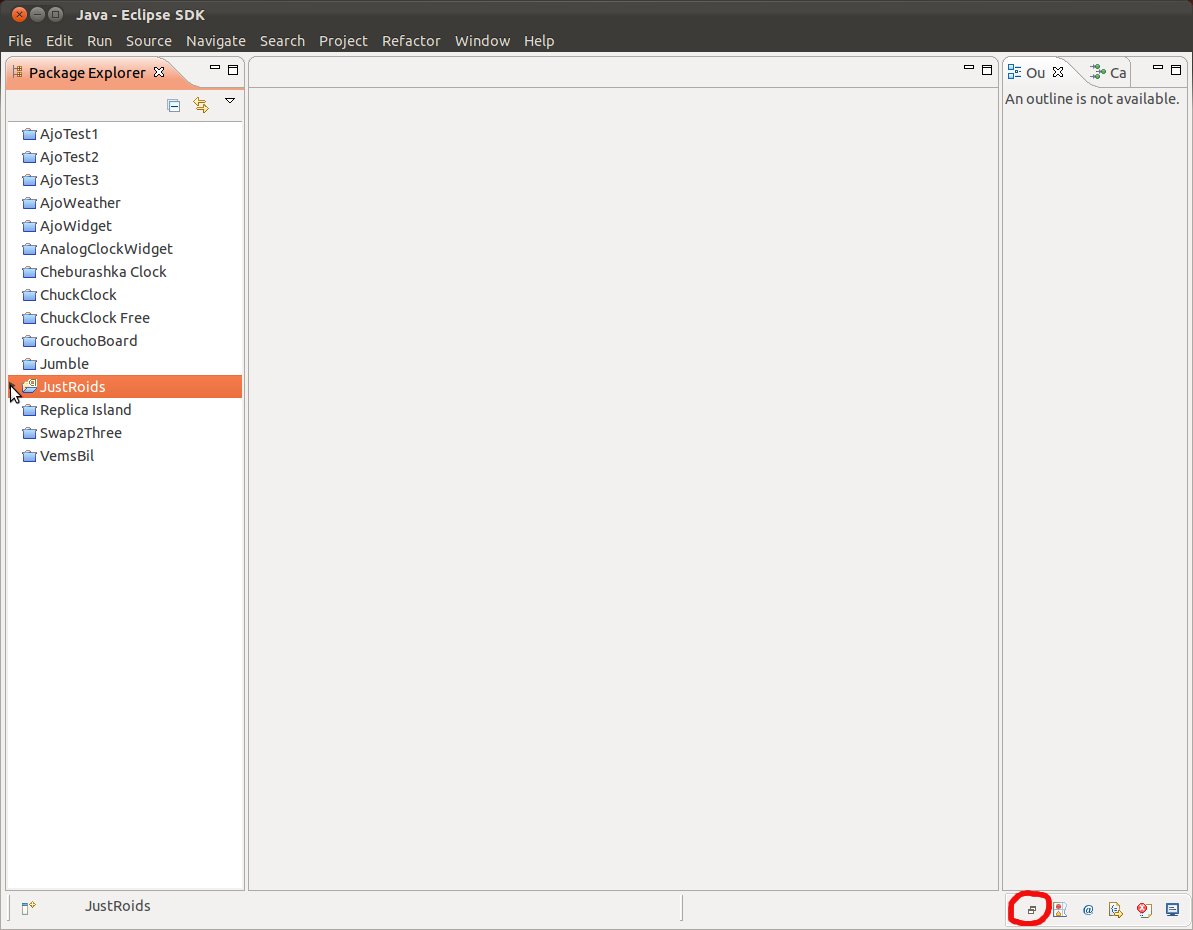
Task: Close the Package Explorer tab
Action: coord(159,72)
